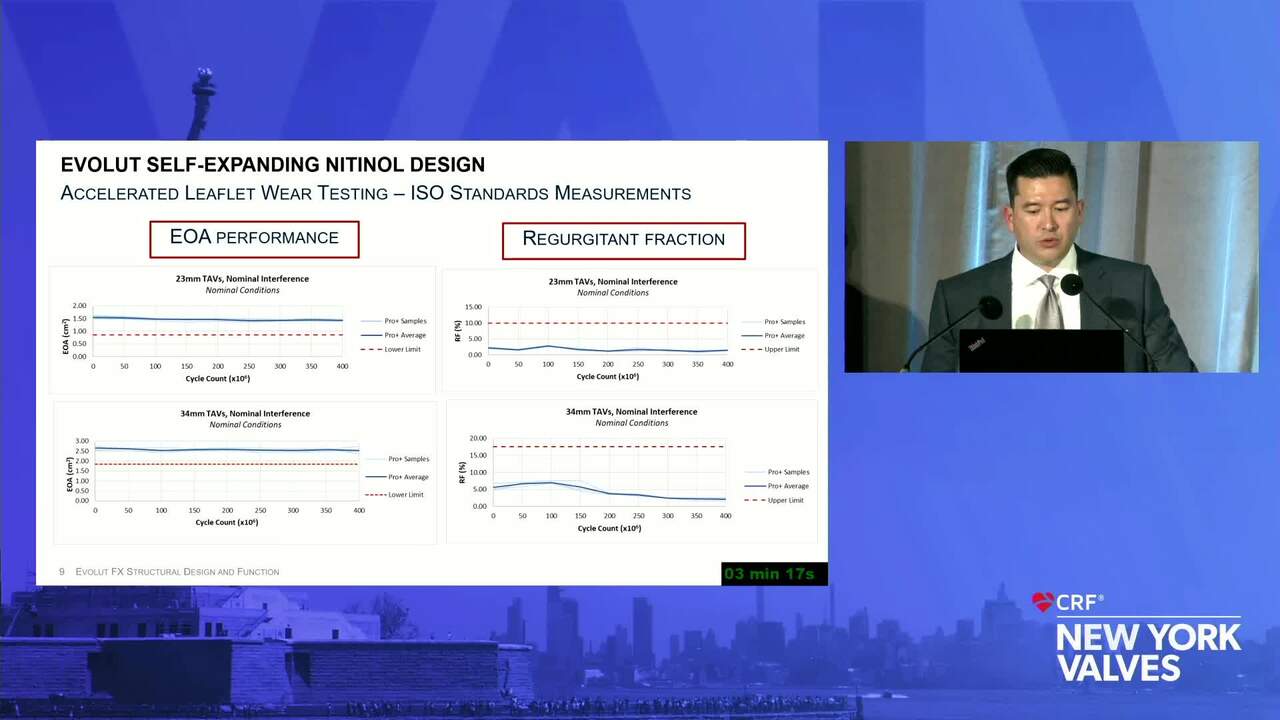Click the 'EOA PERFORMANCE' boxed heading
The height and width of the screenshot is (720, 1280).
(254, 238)
